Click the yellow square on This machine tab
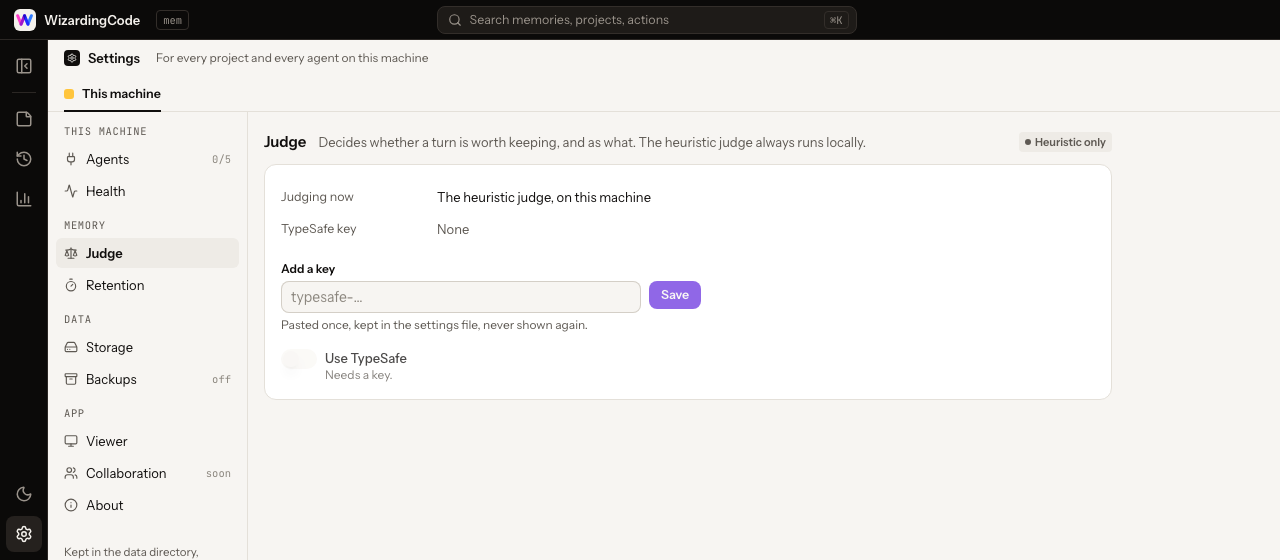The image size is (1280, 560). point(69,94)
